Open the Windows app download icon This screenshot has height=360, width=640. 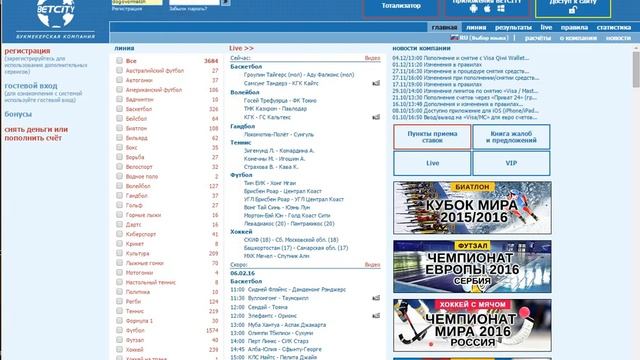tap(501, 9)
